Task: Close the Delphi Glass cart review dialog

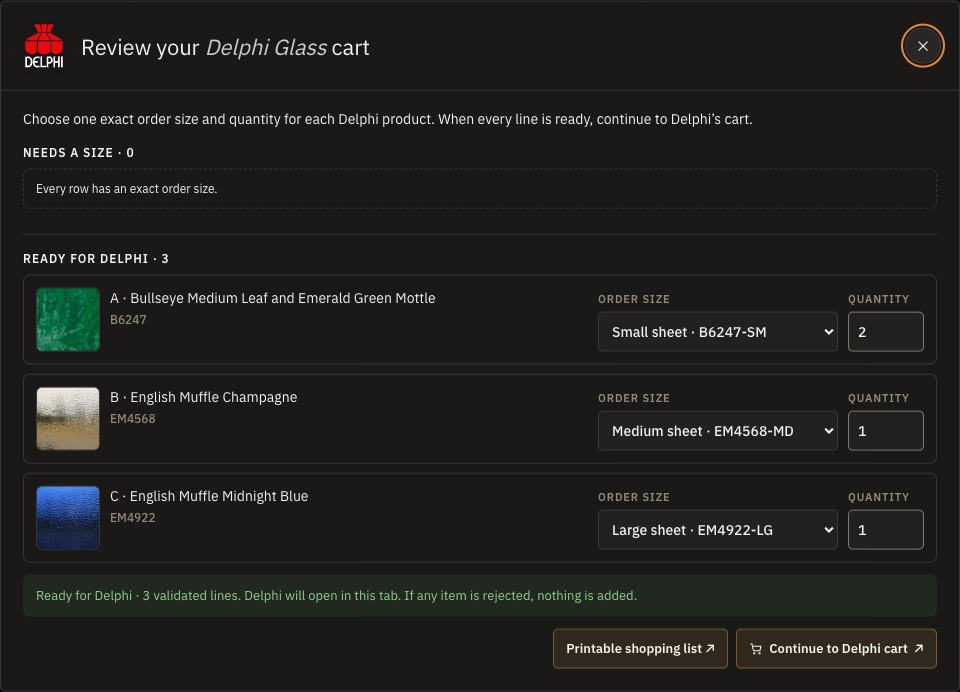Action: [922, 46]
